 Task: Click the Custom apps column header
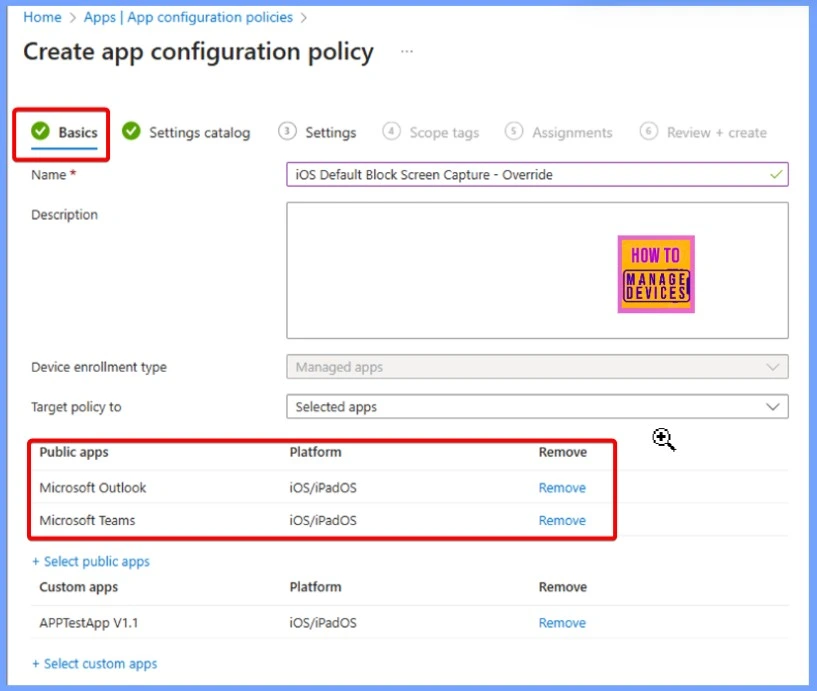coord(79,587)
